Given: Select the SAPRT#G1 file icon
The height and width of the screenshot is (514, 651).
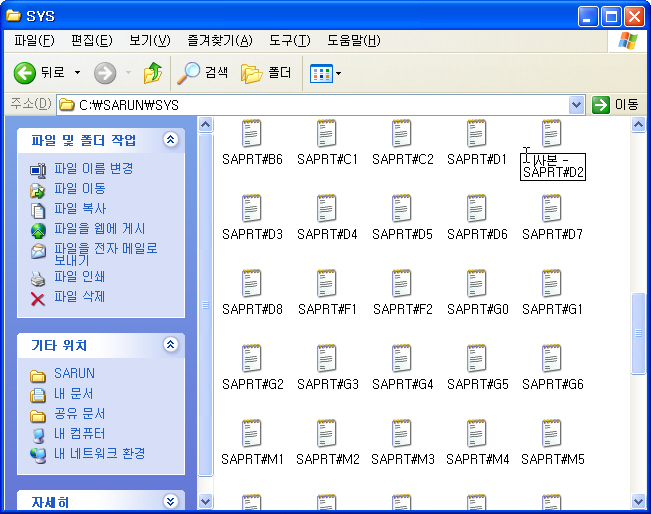Looking at the screenshot, I should pyautogui.click(x=552, y=283).
